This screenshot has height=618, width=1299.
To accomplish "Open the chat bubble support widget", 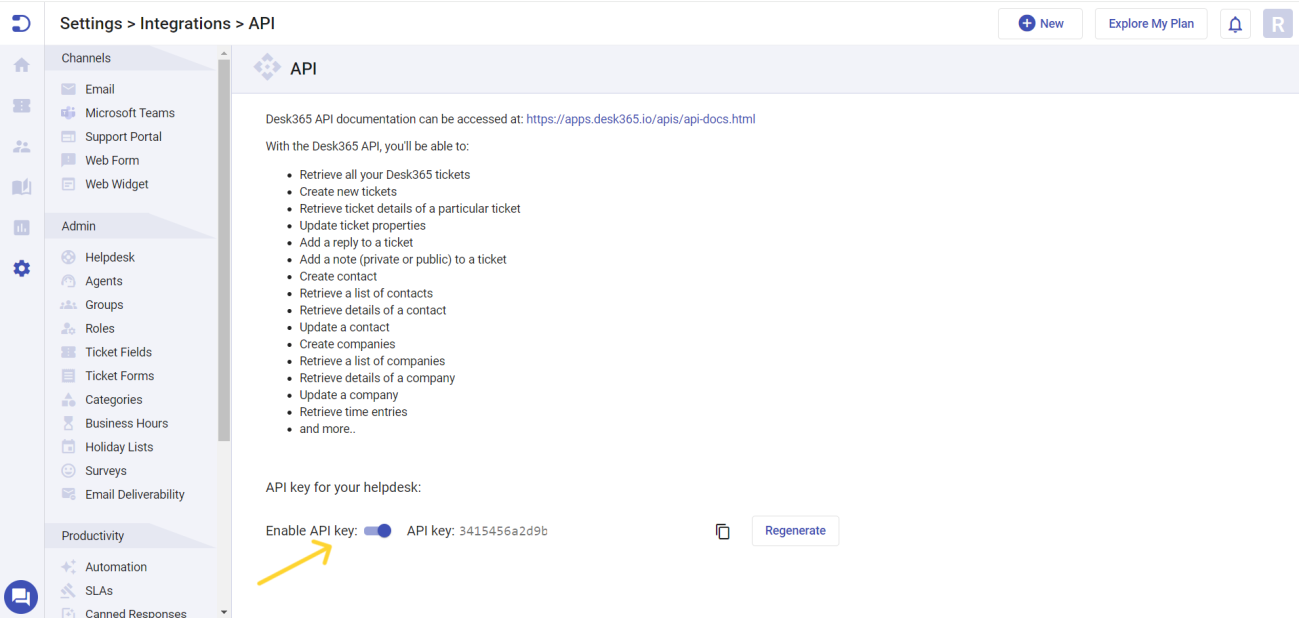I will 21,597.
